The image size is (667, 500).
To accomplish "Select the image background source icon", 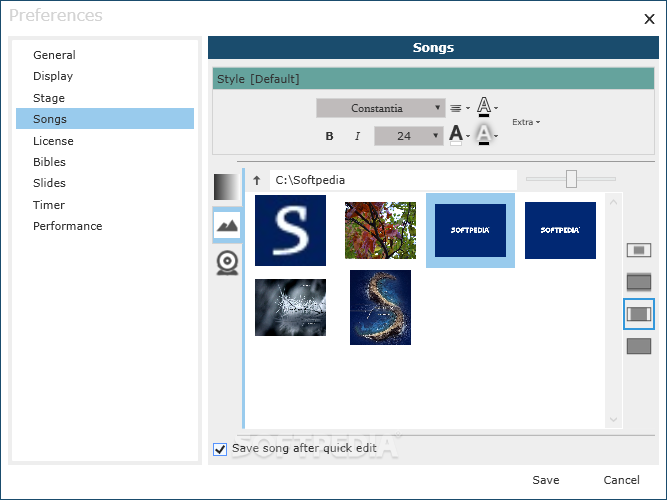I will point(228,225).
